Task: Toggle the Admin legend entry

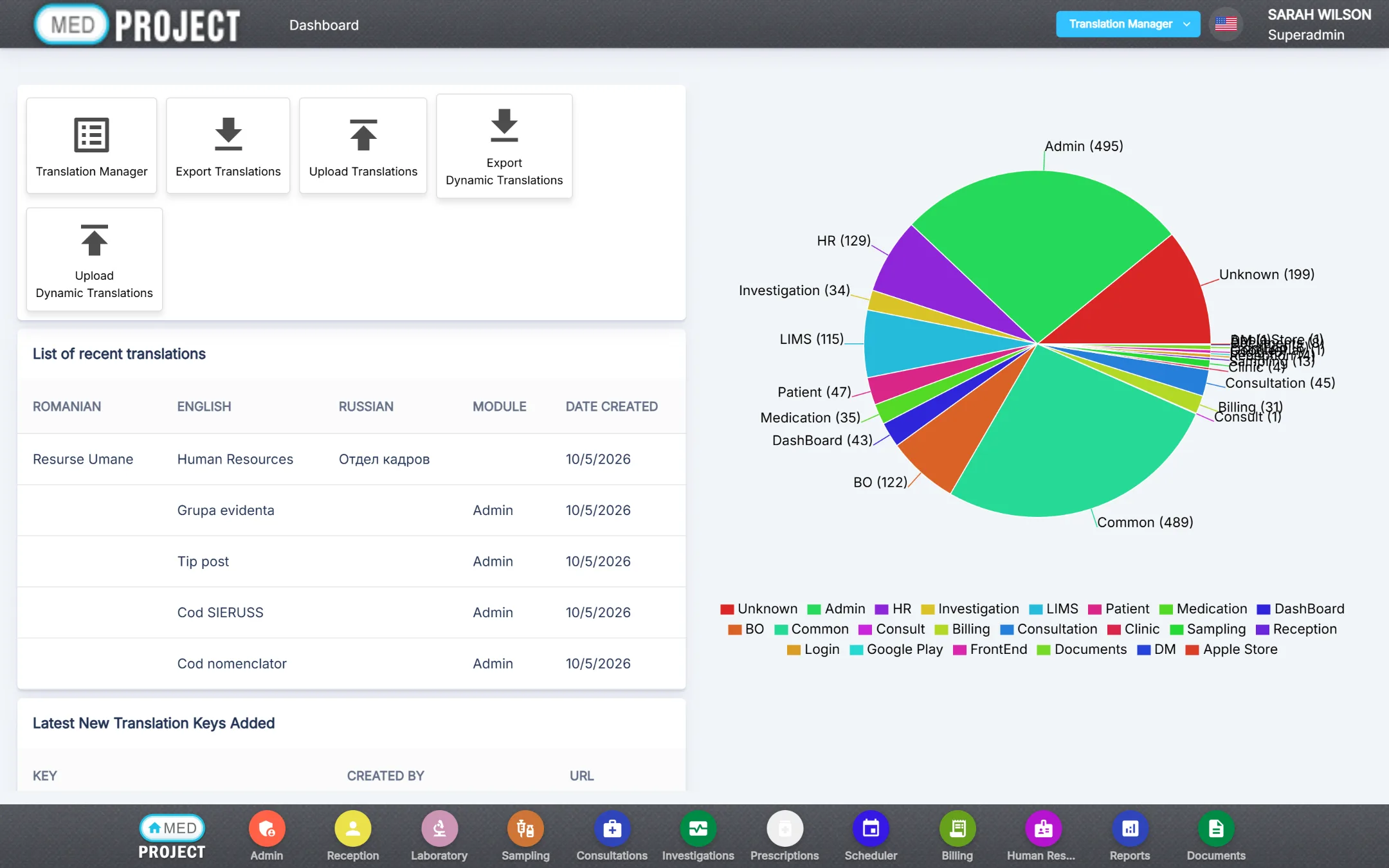Action: point(837,609)
